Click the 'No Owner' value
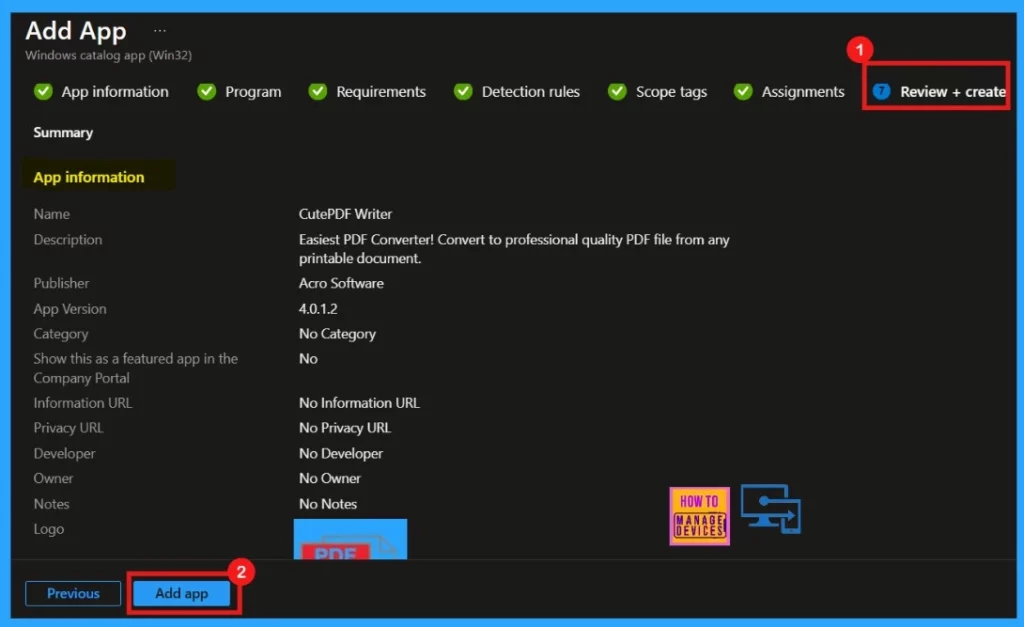 click(330, 478)
